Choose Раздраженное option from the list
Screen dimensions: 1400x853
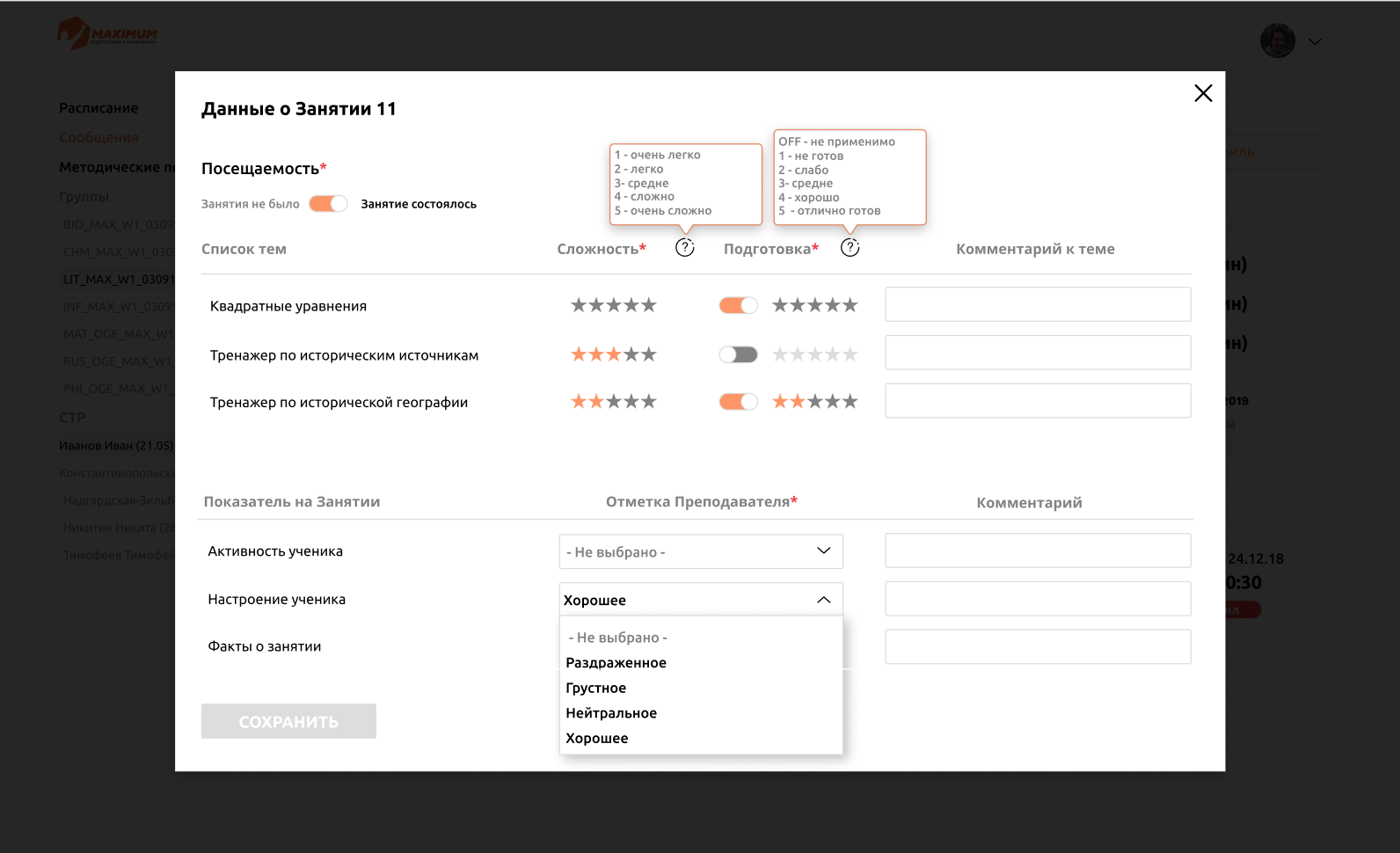(616, 663)
